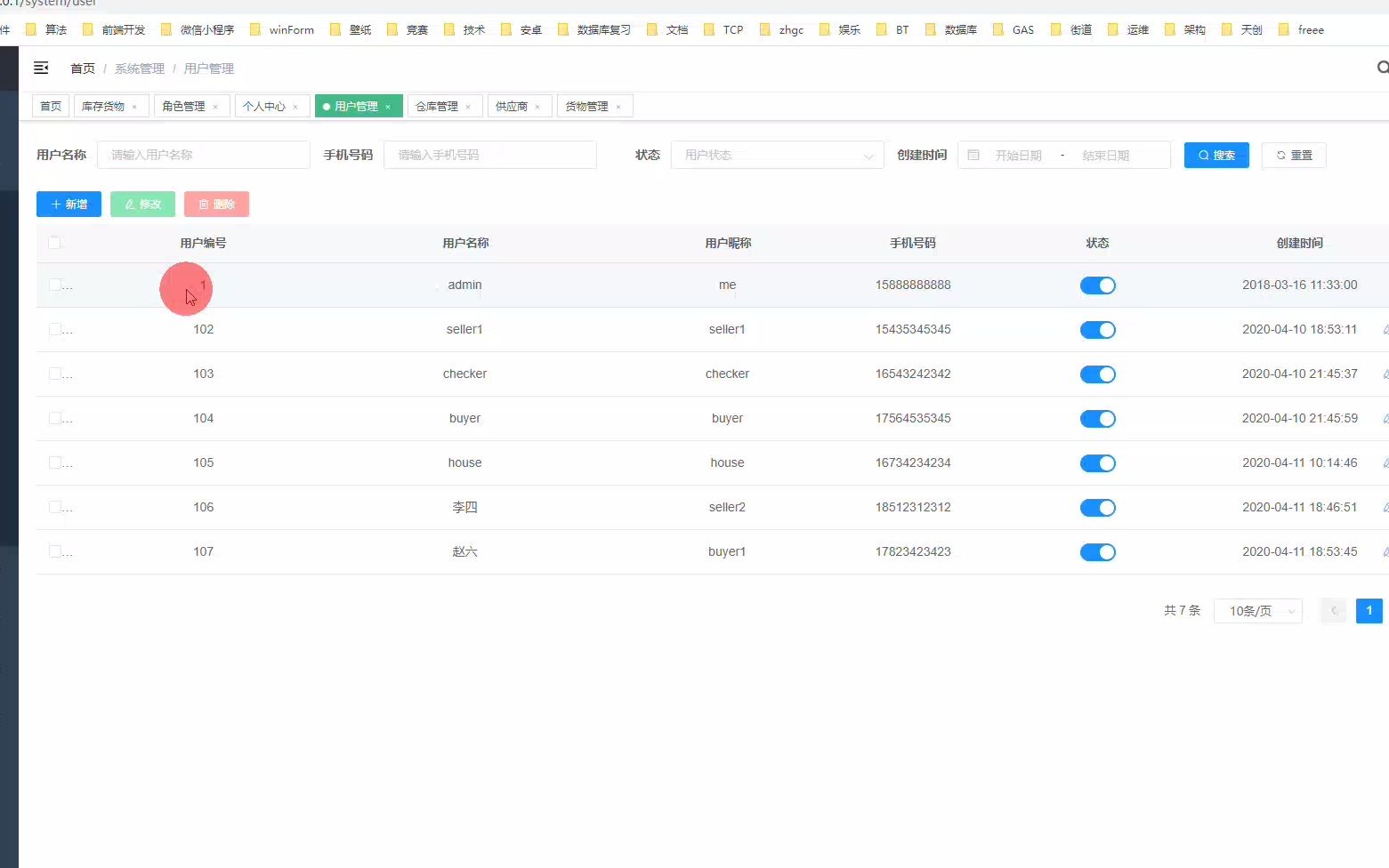Screen dimensions: 1389x868
Task: Open the 壁纸 bookmark folder
Action: pyautogui.click(x=351, y=29)
